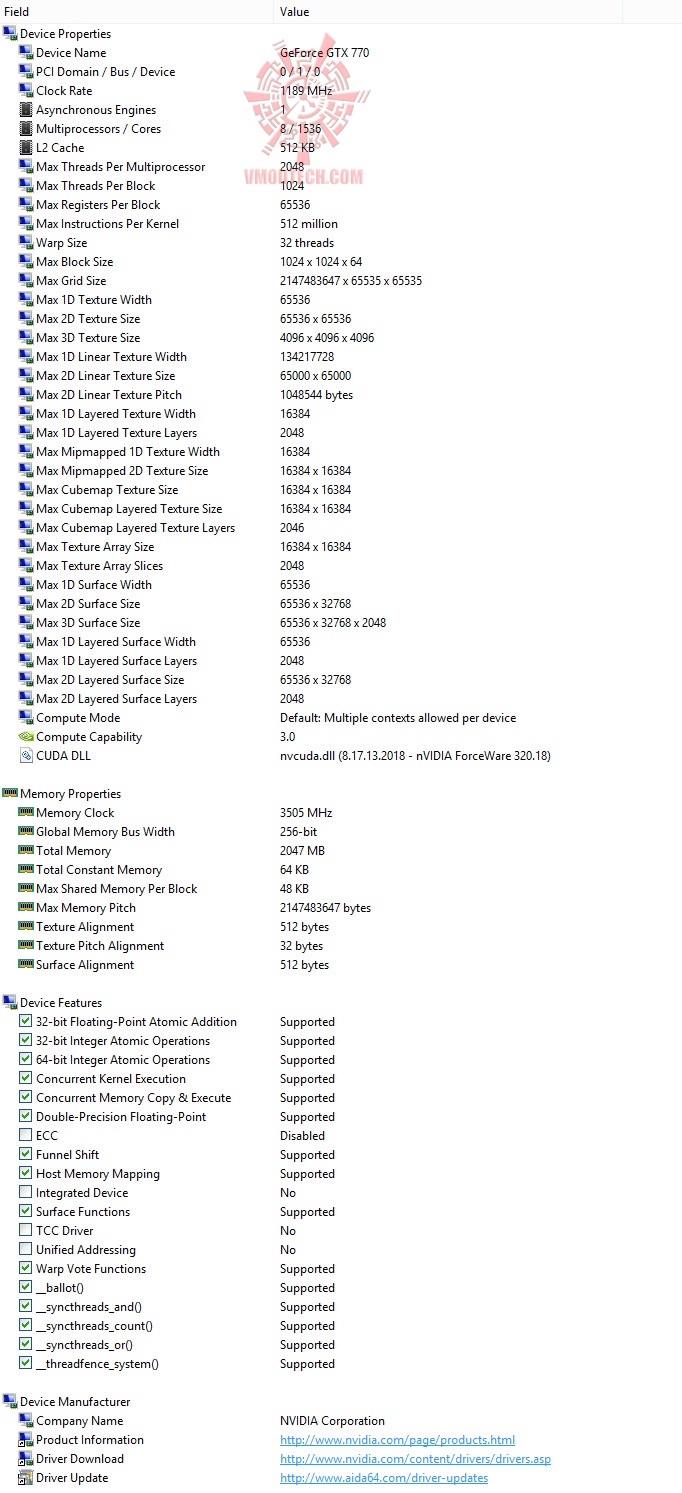Viewport: 682px width, 1493px height.
Task: Toggle the Integrated Device checkbox
Action: point(25,1193)
